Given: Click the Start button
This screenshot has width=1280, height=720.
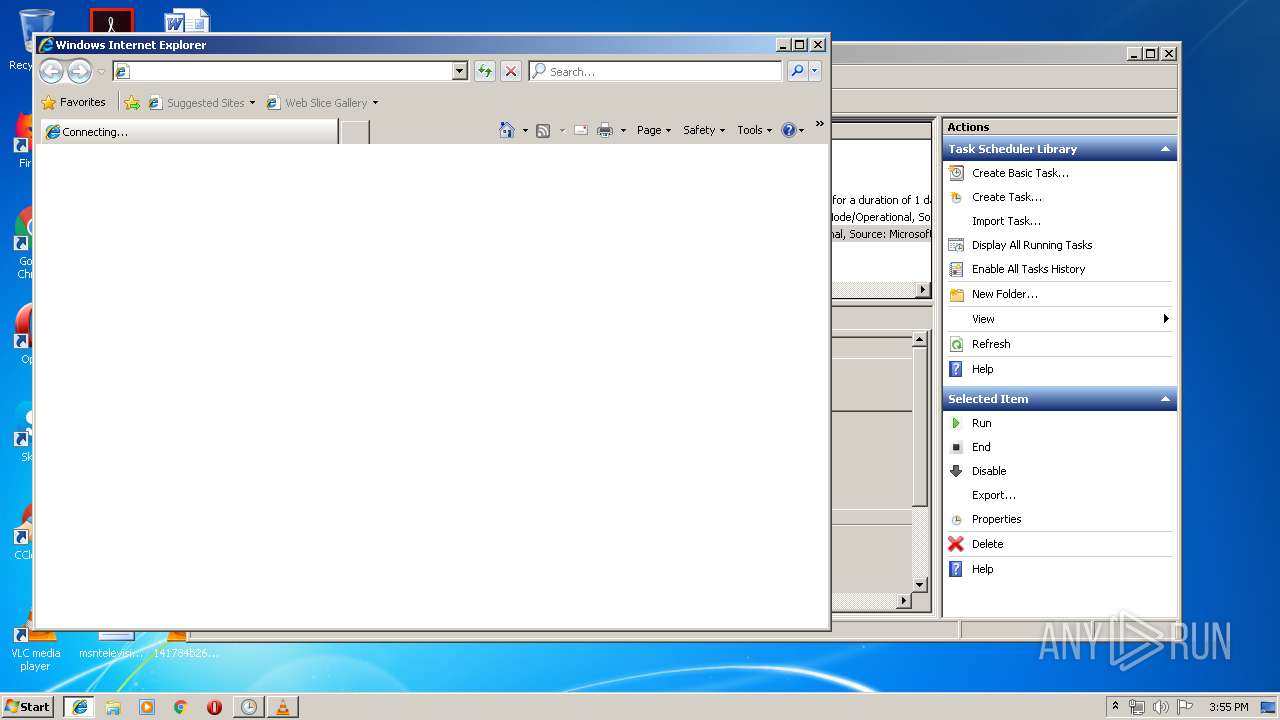Looking at the screenshot, I should tap(27, 706).
